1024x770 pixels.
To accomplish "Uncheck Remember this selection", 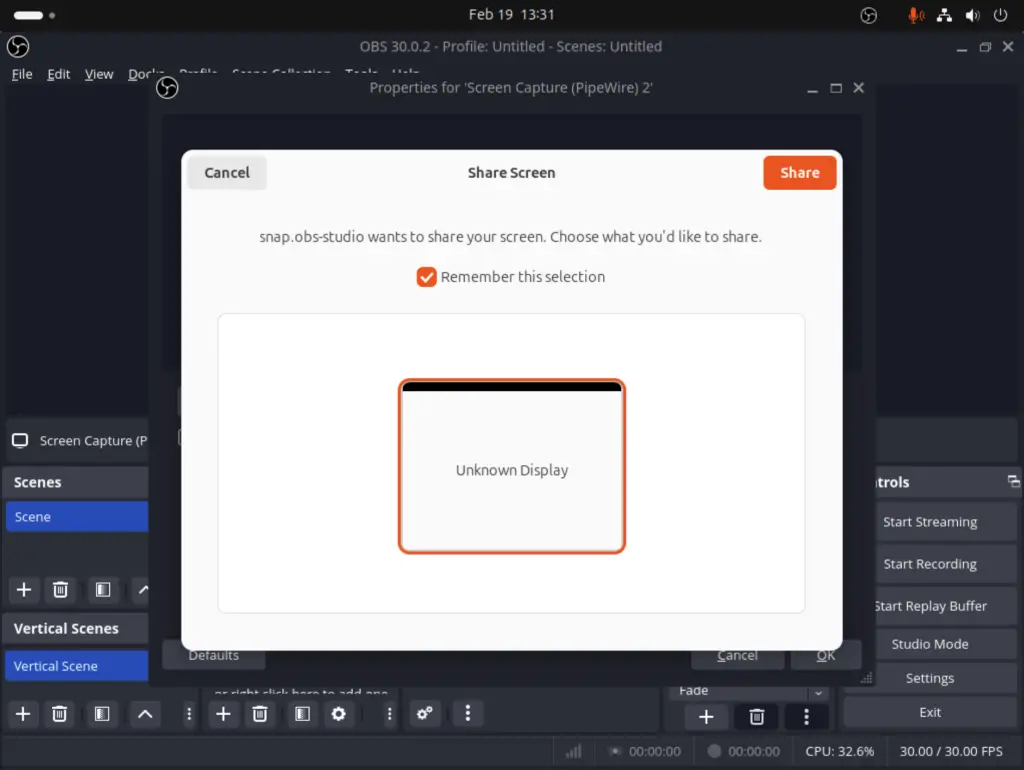I will [x=426, y=277].
